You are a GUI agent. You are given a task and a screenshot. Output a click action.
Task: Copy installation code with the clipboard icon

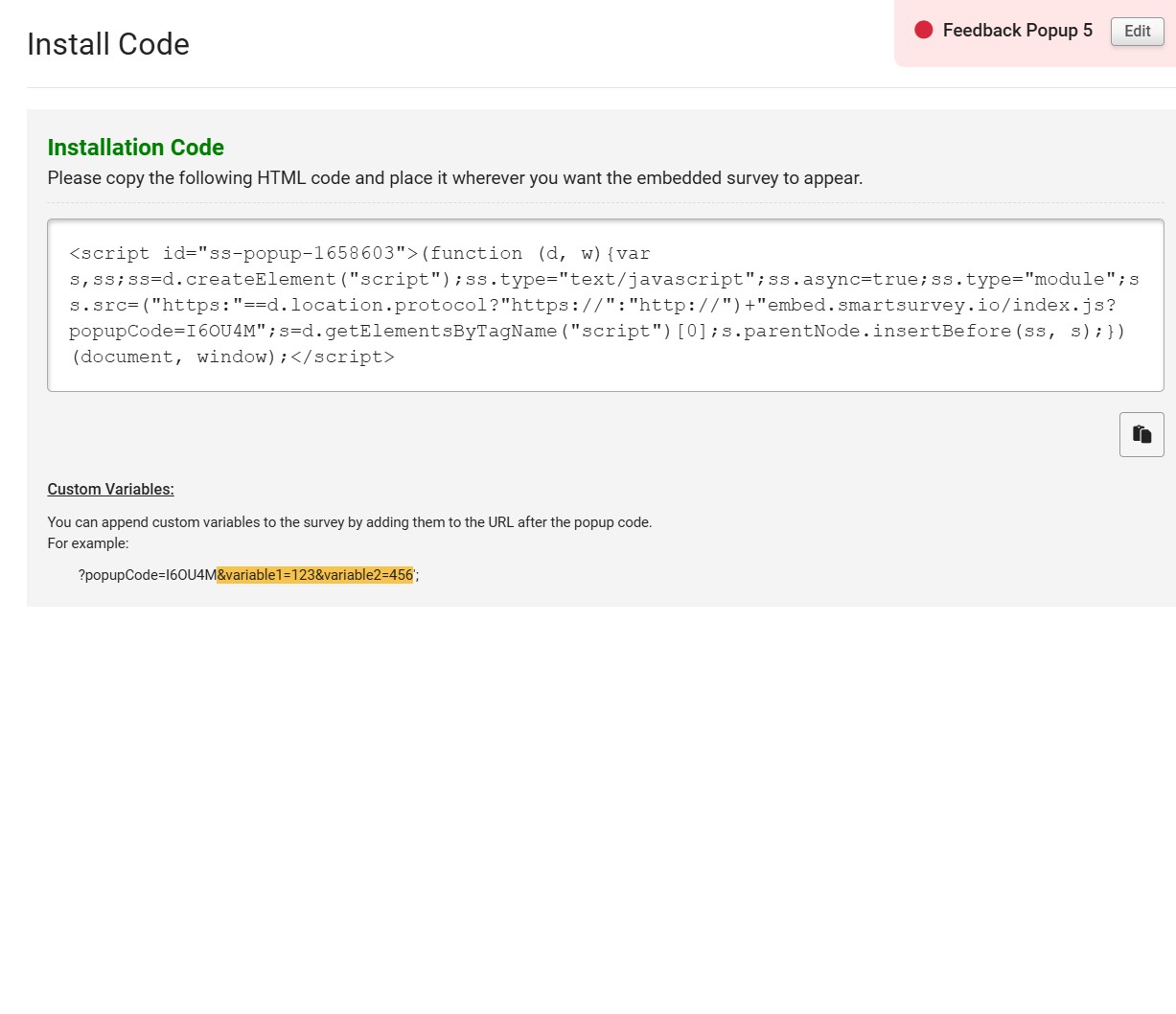(1141, 434)
